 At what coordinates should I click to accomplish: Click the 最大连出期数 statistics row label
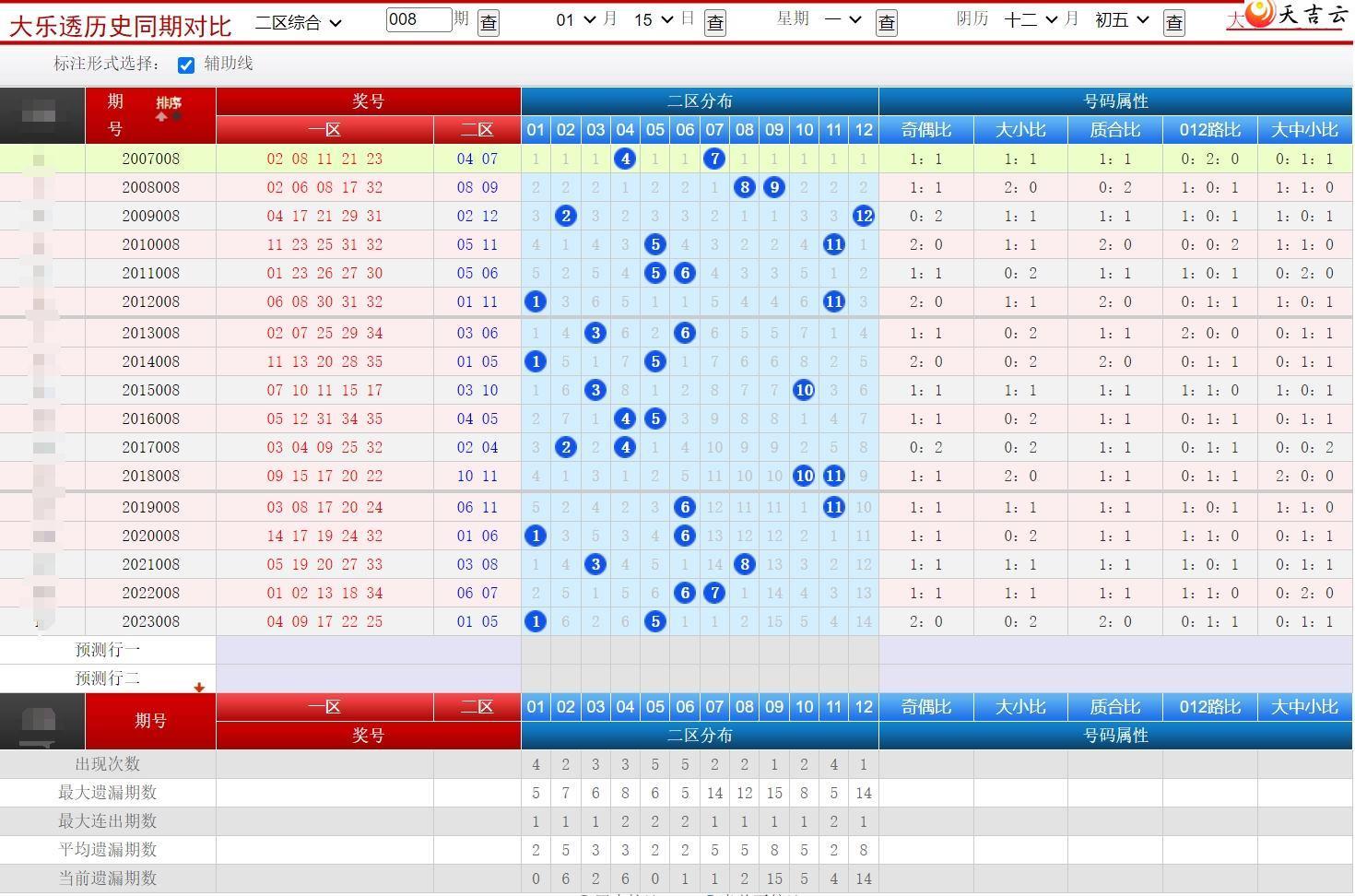pos(108,821)
